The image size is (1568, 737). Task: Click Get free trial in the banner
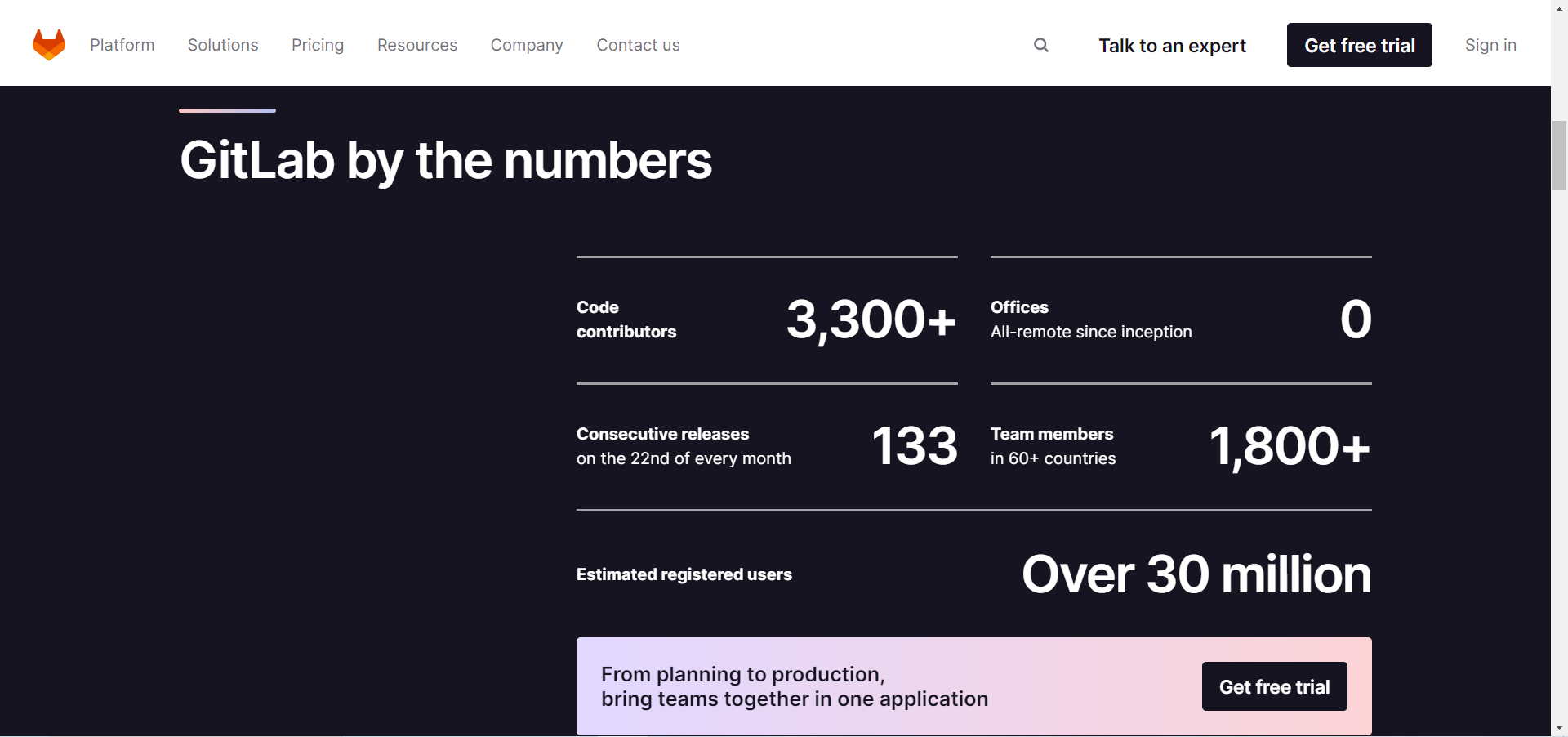(1274, 686)
